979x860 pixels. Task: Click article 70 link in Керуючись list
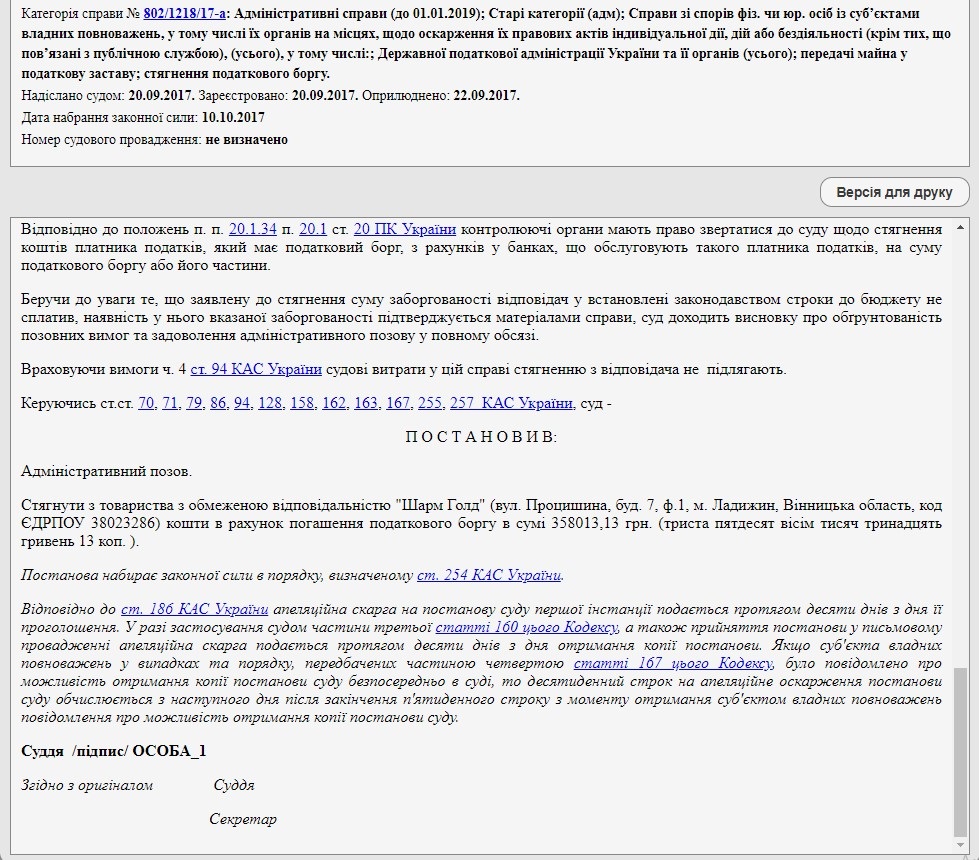[146, 403]
